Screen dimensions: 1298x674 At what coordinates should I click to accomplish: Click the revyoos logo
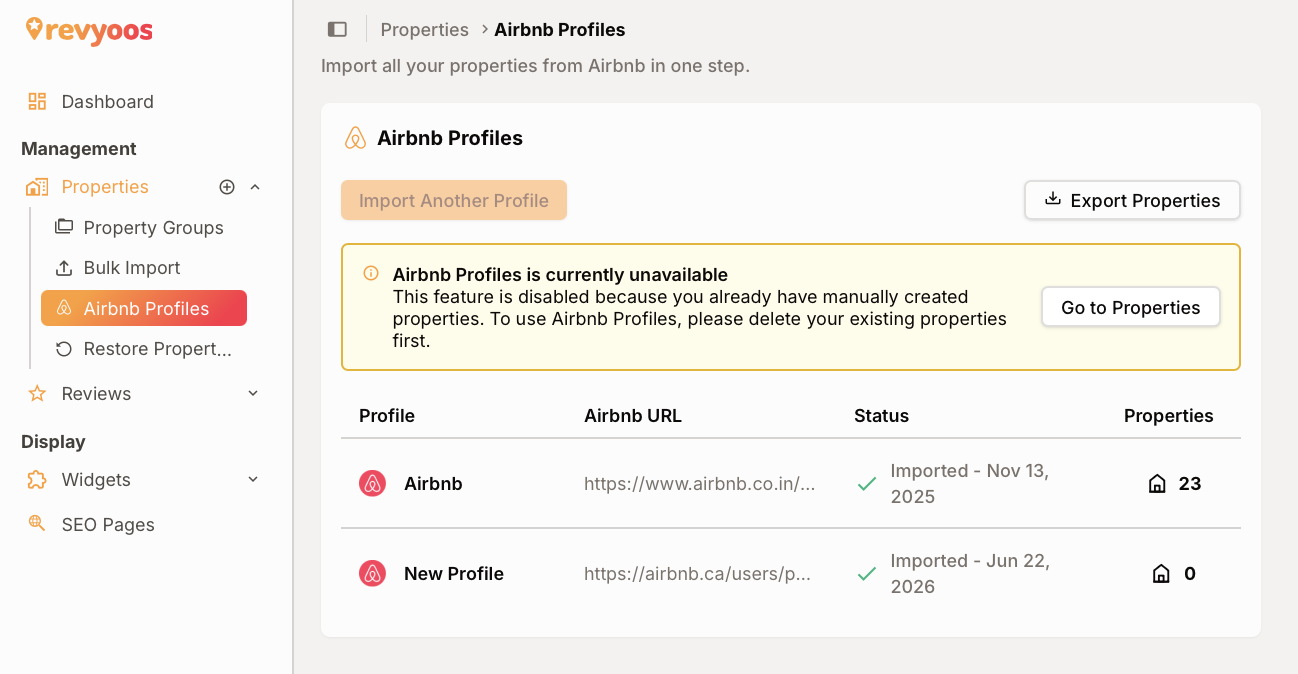[89, 31]
